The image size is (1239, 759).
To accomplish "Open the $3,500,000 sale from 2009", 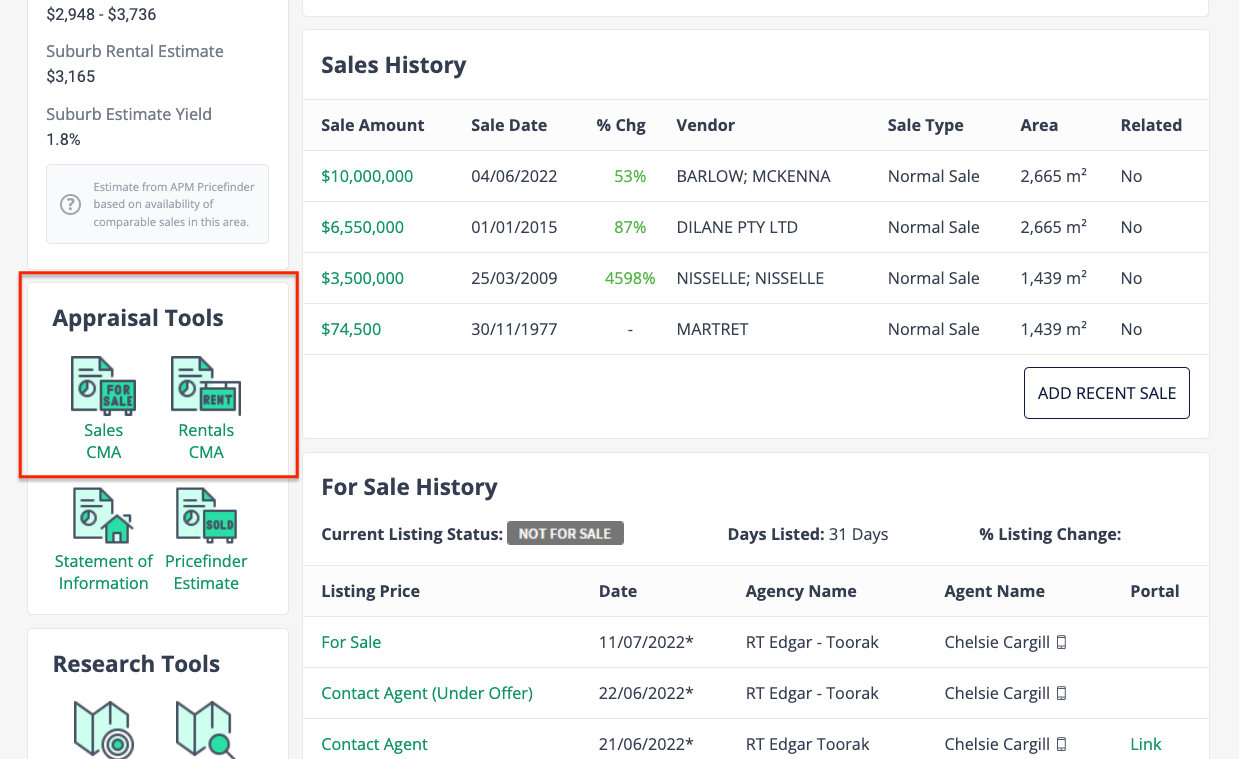I will 362,278.
